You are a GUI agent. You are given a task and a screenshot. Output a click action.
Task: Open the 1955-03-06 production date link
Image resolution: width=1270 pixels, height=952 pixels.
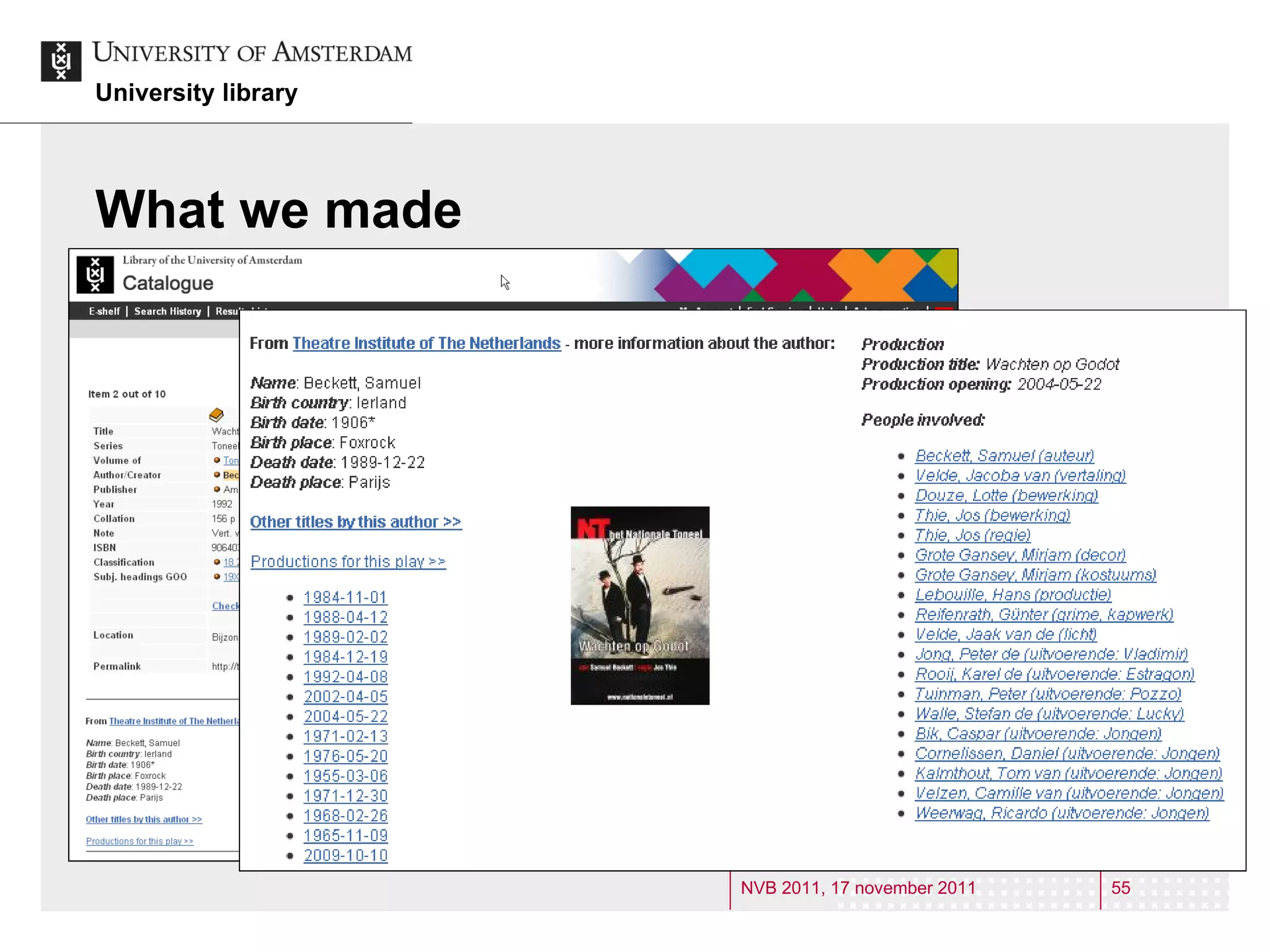coord(345,776)
